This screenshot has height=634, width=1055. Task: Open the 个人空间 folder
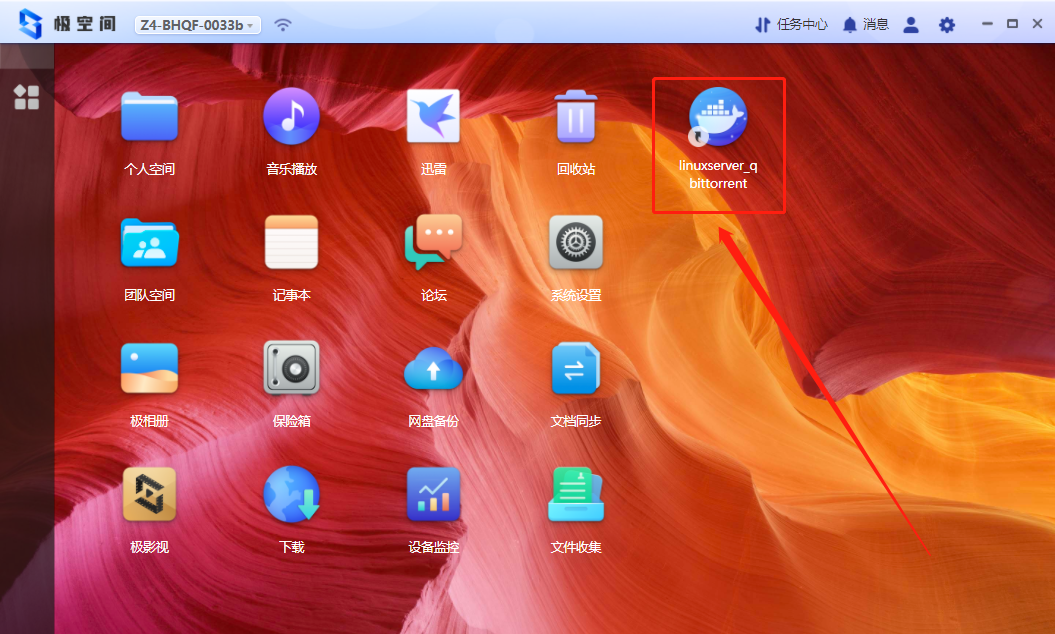tap(149, 117)
